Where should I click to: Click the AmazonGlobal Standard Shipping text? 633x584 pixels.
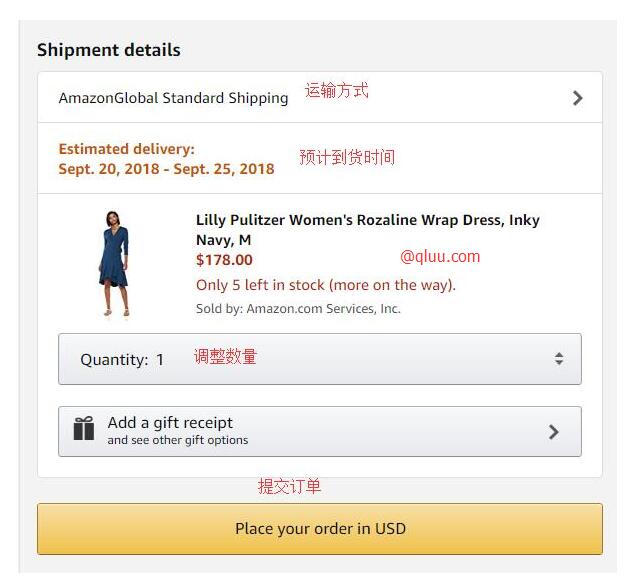tap(173, 98)
